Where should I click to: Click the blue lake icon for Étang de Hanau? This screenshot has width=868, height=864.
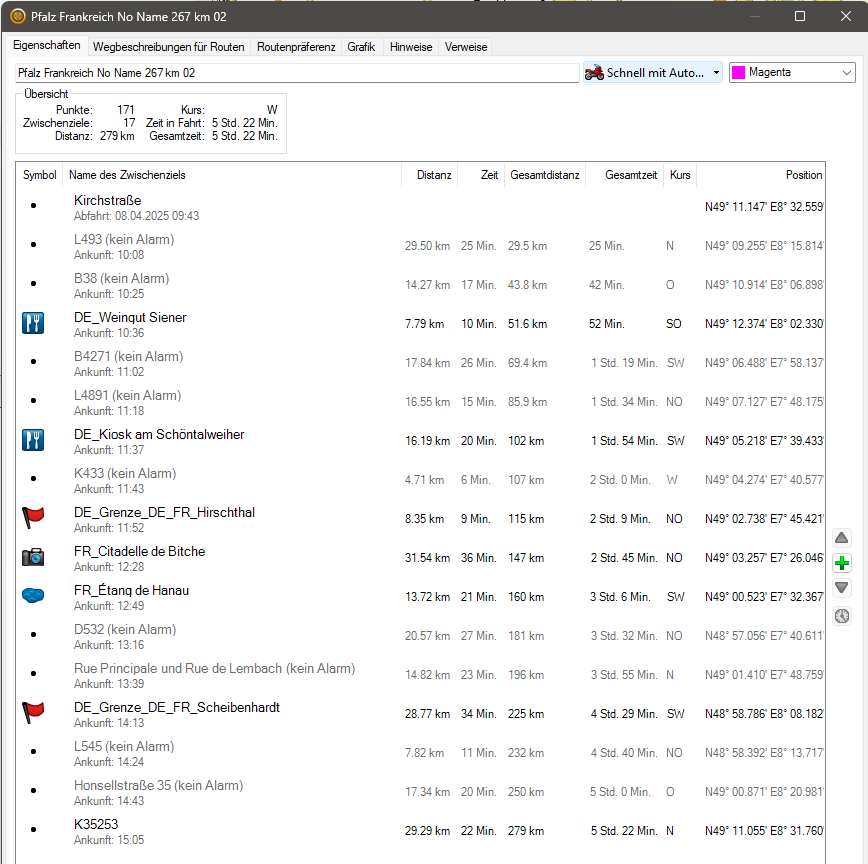33,596
